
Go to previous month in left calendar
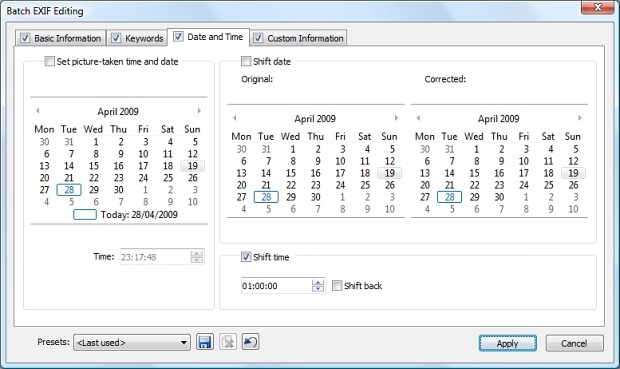click(x=38, y=111)
